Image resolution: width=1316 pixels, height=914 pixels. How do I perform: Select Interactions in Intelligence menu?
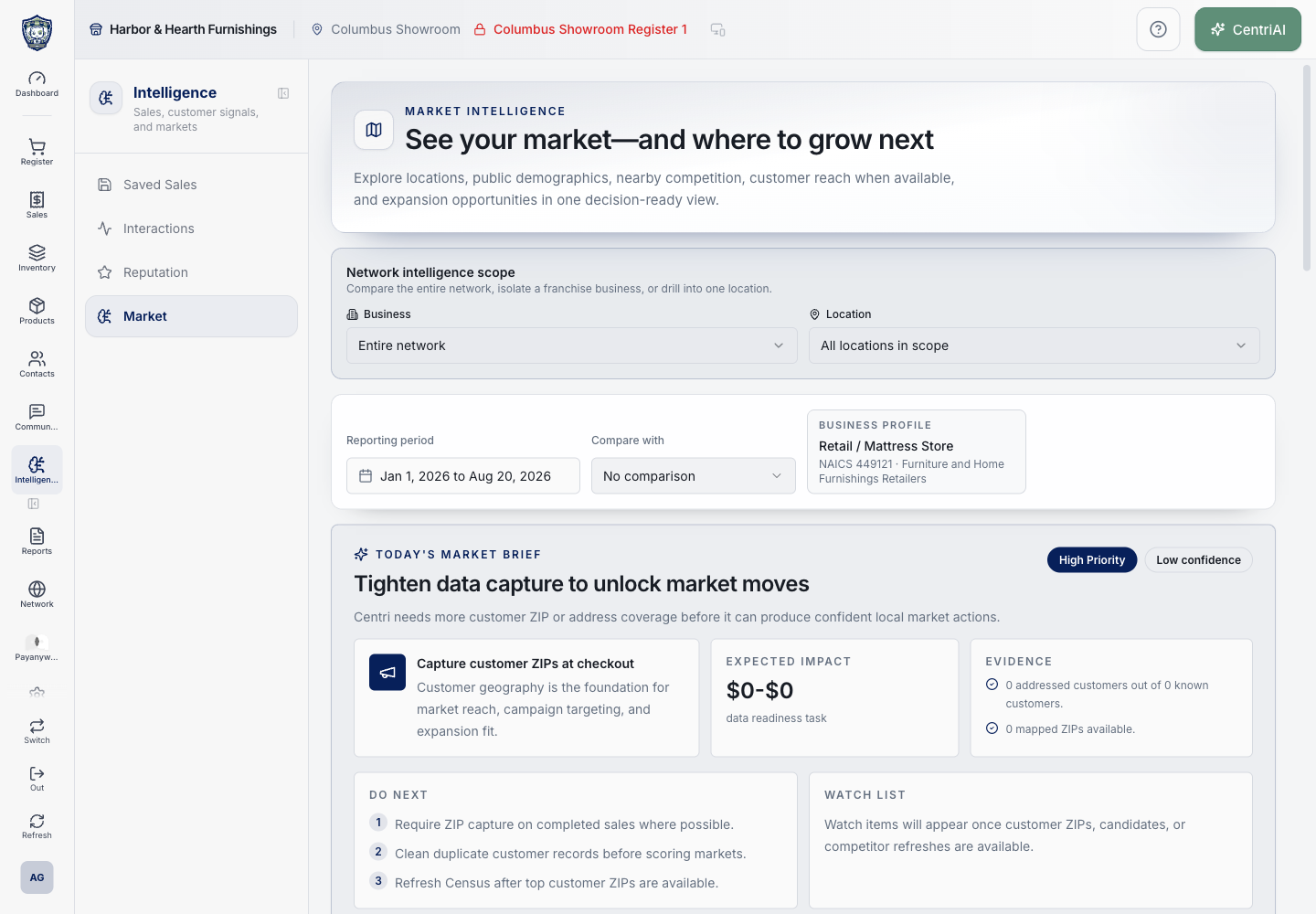point(191,228)
